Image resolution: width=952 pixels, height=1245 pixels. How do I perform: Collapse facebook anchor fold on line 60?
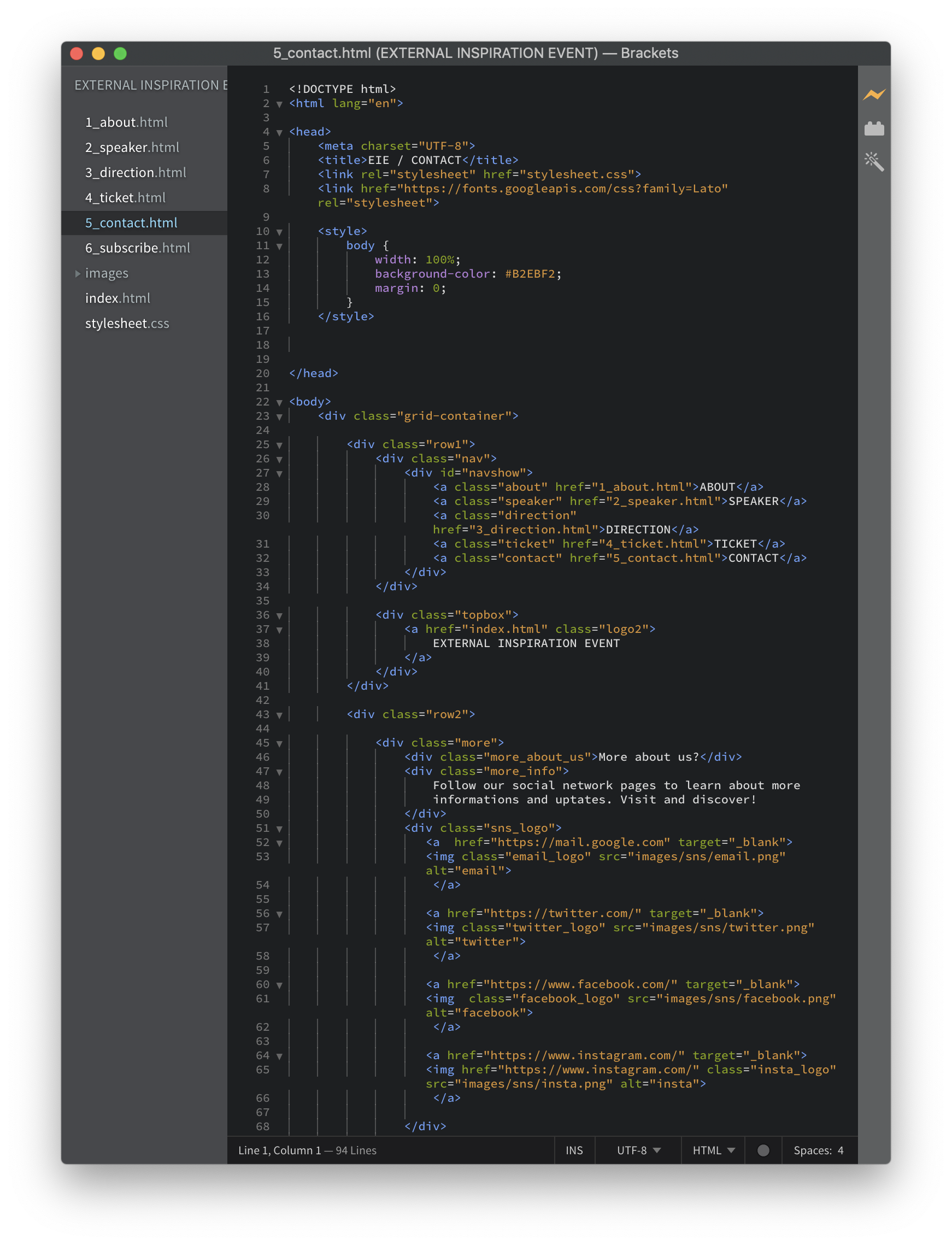(x=279, y=985)
